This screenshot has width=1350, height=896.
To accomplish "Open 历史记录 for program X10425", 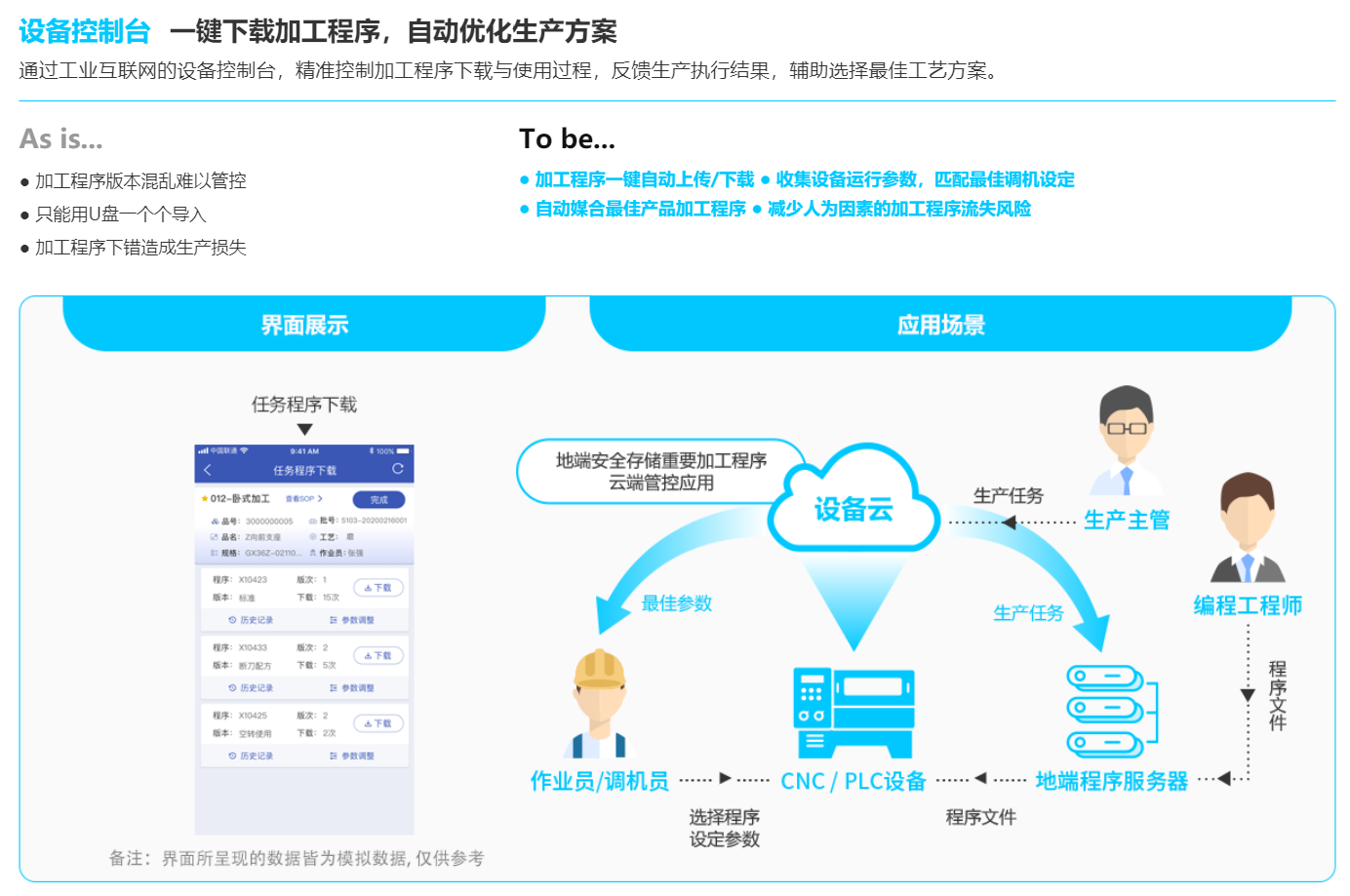I will click(252, 756).
